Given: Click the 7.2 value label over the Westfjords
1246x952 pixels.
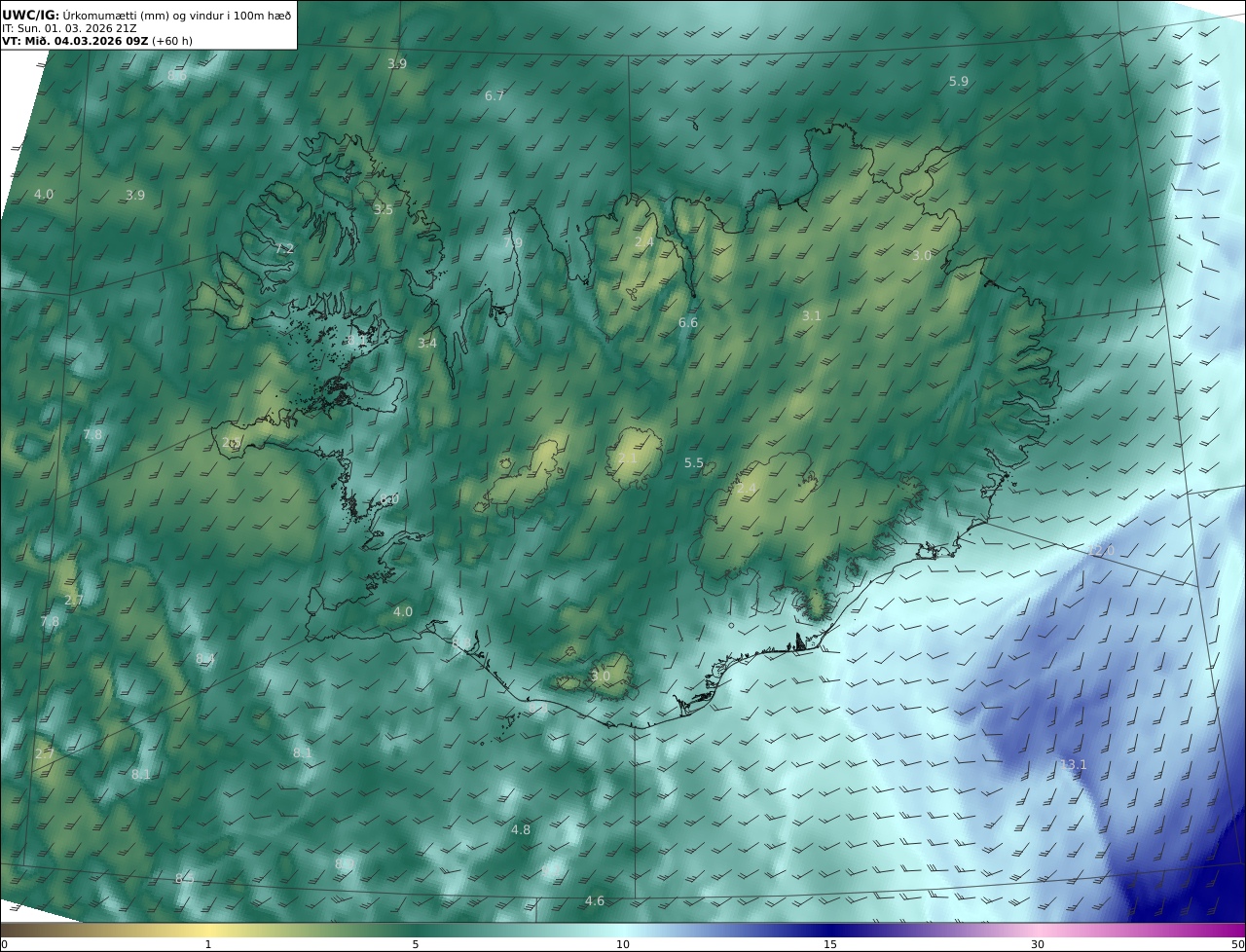Looking at the screenshot, I should (284, 249).
